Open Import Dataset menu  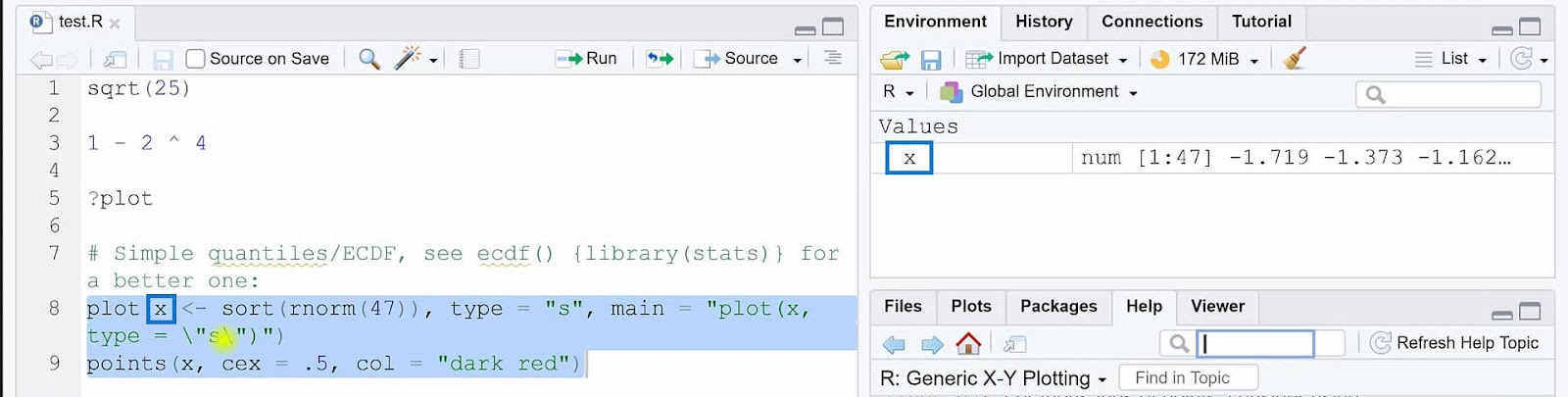[1047, 59]
